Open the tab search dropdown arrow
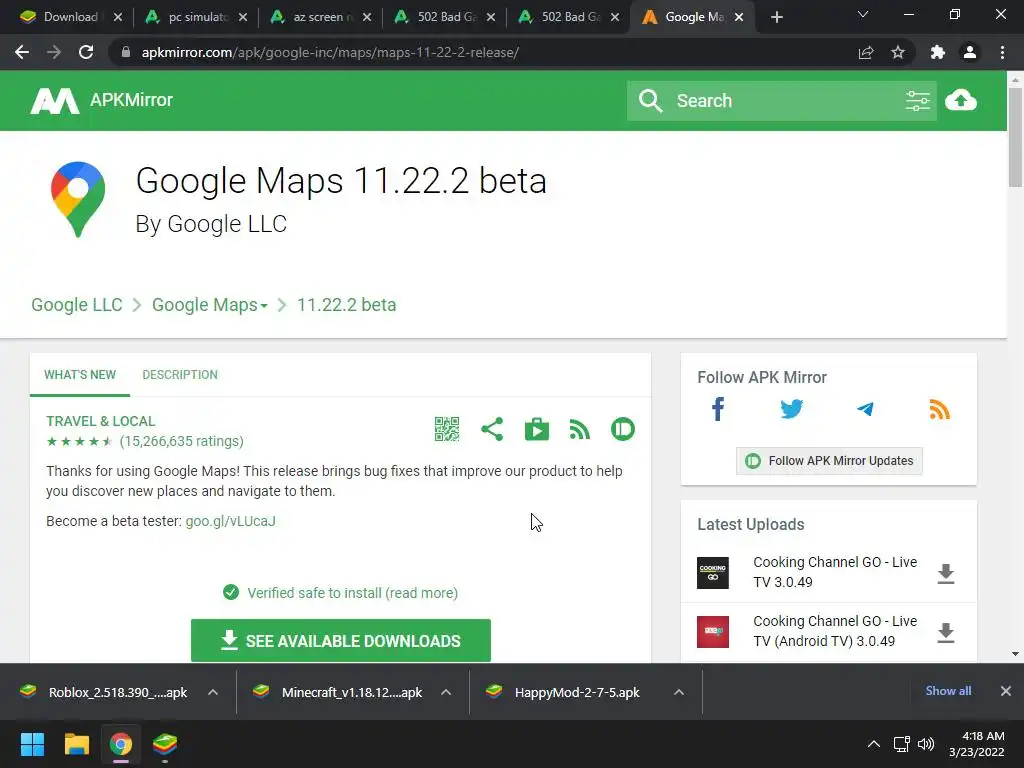 click(863, 14)
